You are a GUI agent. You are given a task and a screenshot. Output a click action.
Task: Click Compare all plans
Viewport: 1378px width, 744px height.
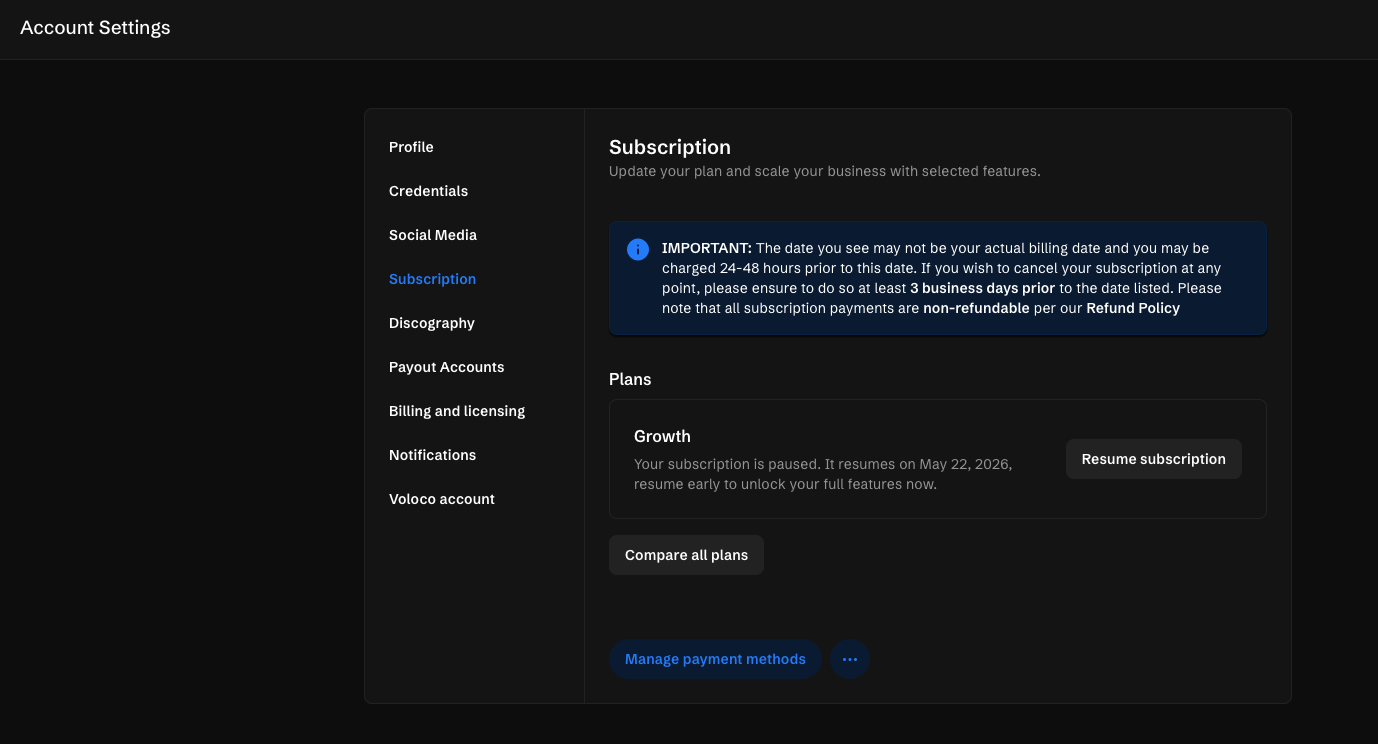tap(686, 555)
